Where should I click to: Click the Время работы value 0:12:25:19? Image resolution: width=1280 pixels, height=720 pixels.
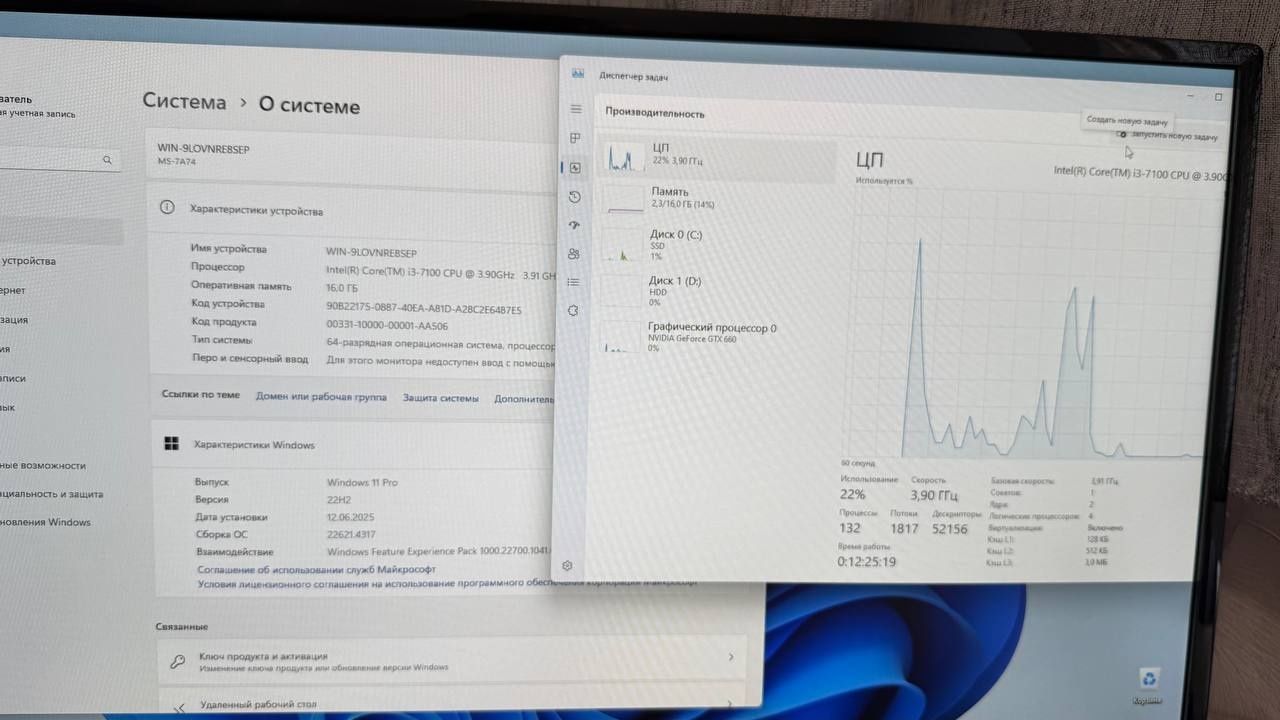coord(867,562)
